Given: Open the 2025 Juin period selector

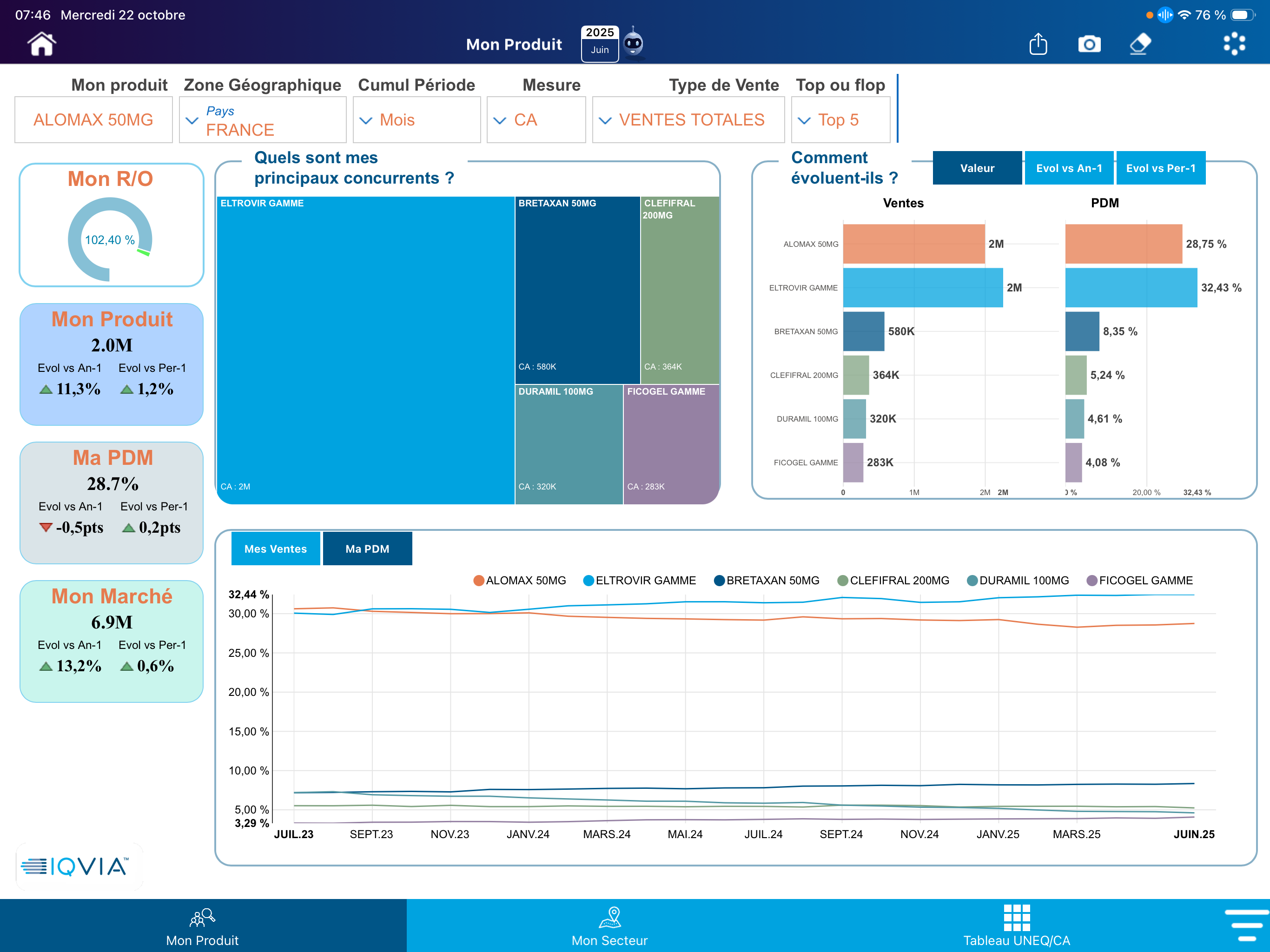Looking at the screenshot, I should 599,44.
